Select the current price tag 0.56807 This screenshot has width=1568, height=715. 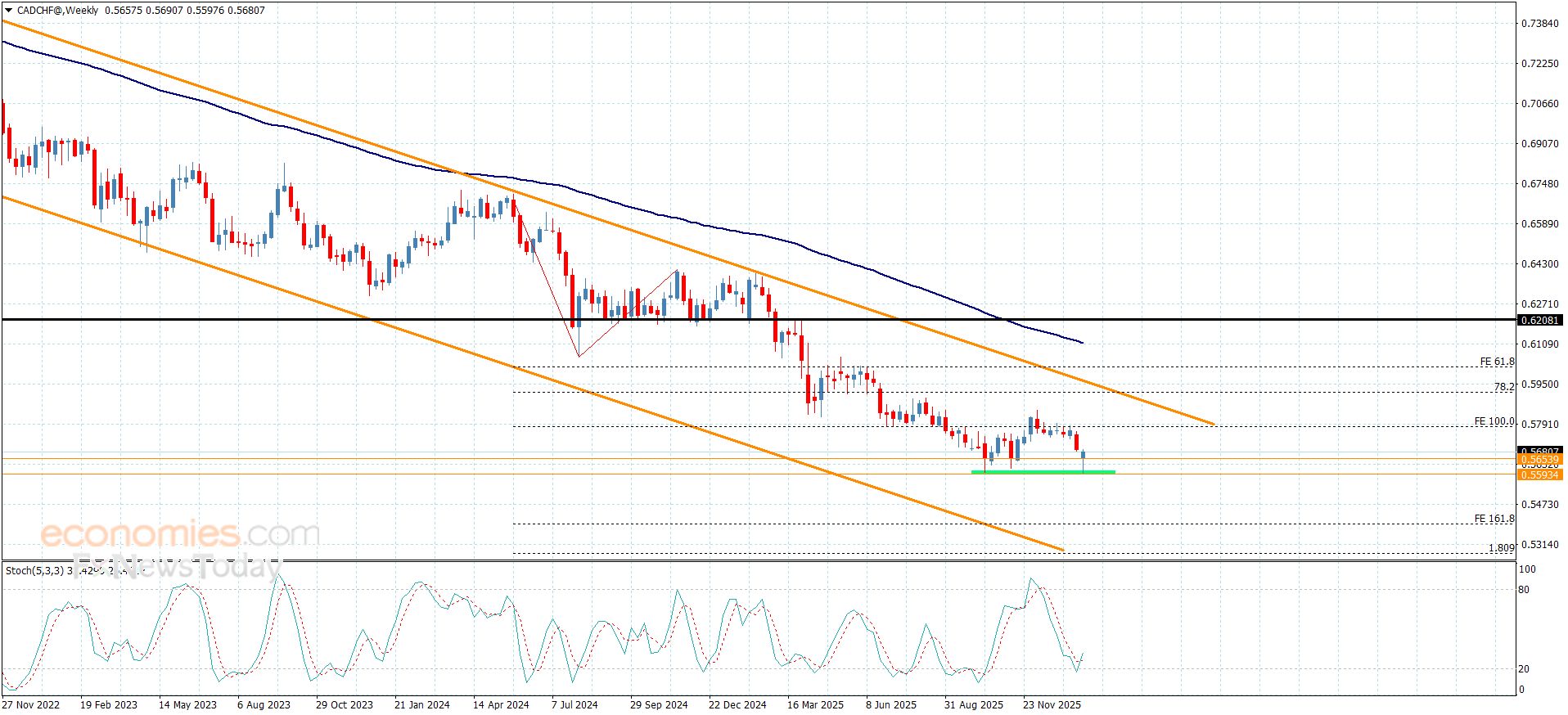(1539, 451)
